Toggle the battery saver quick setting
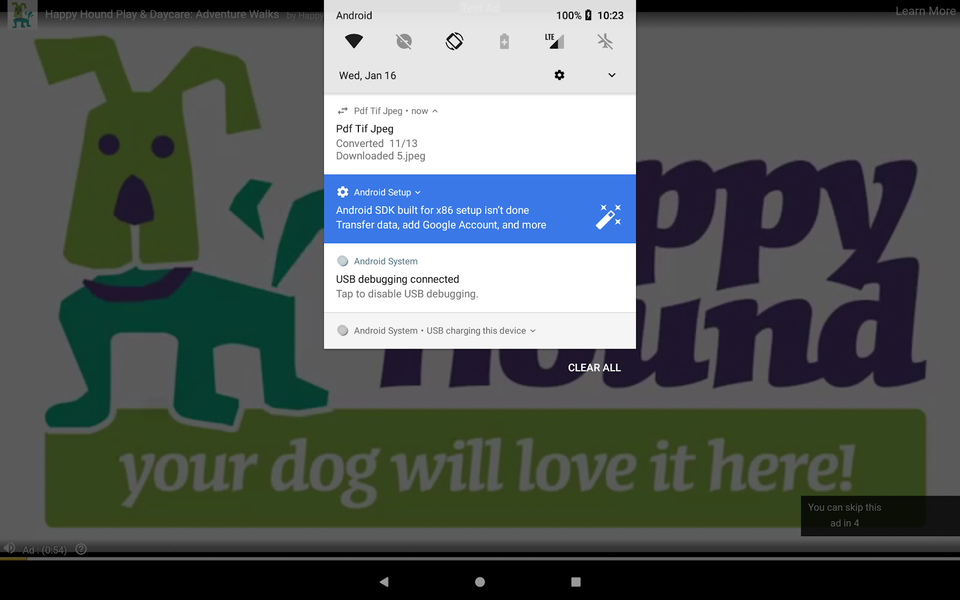 coord(504,42)
